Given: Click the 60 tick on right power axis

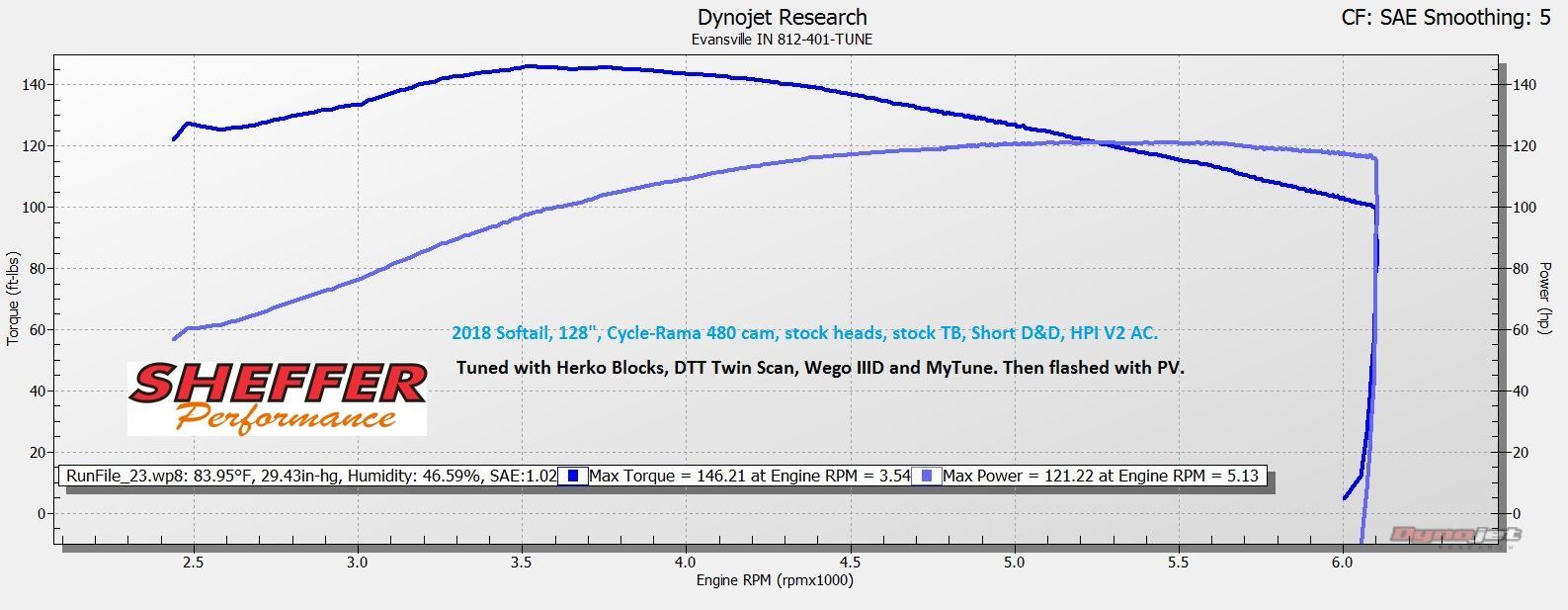Looking at the screenshot, I should pos(1524,330).
